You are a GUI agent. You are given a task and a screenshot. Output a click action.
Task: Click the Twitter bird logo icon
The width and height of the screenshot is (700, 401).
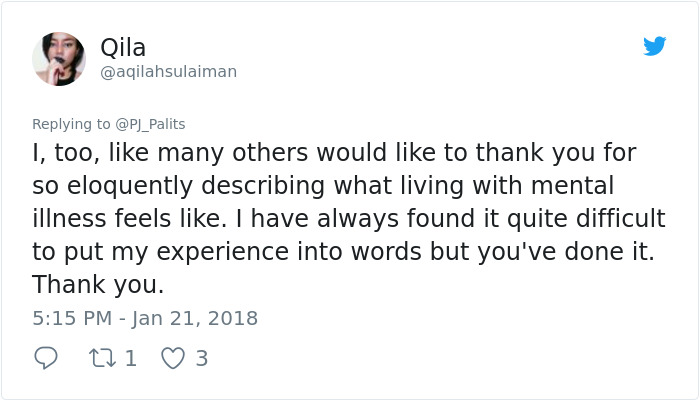654,46
